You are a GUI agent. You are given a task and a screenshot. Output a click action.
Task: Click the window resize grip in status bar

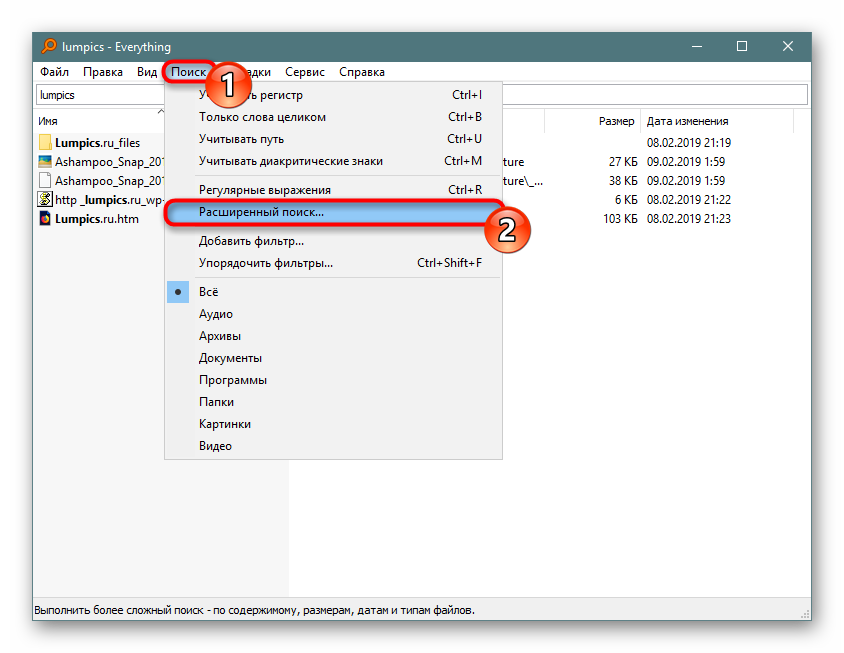point(805,614)
